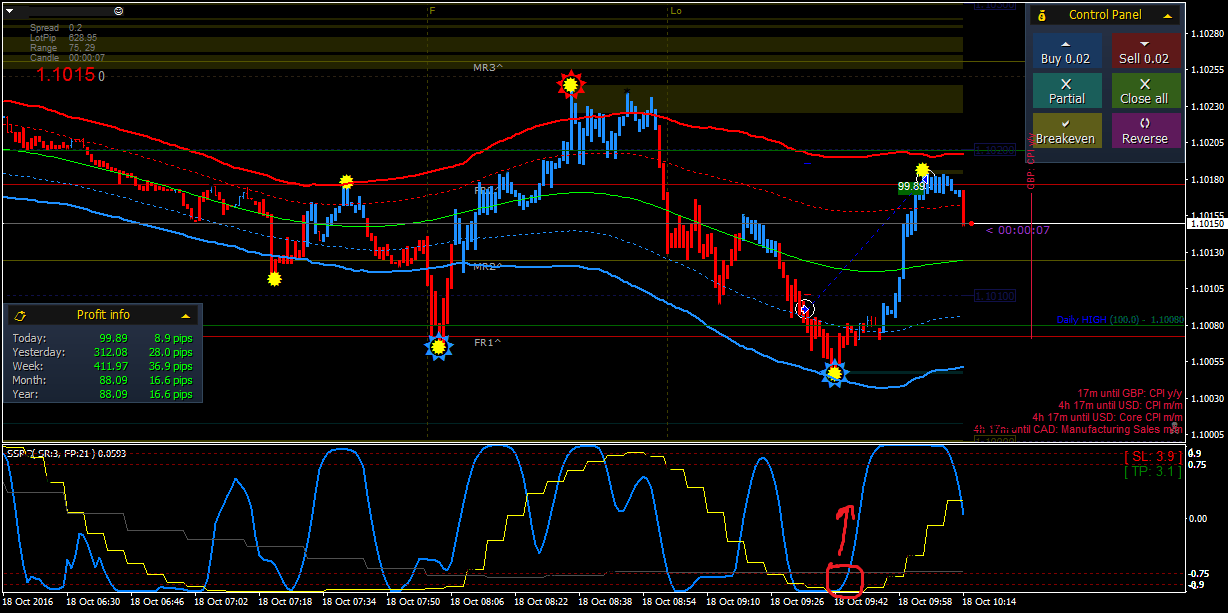The image size is (1228, 613).
Task: Click the Year profit row
Action: 102,394
